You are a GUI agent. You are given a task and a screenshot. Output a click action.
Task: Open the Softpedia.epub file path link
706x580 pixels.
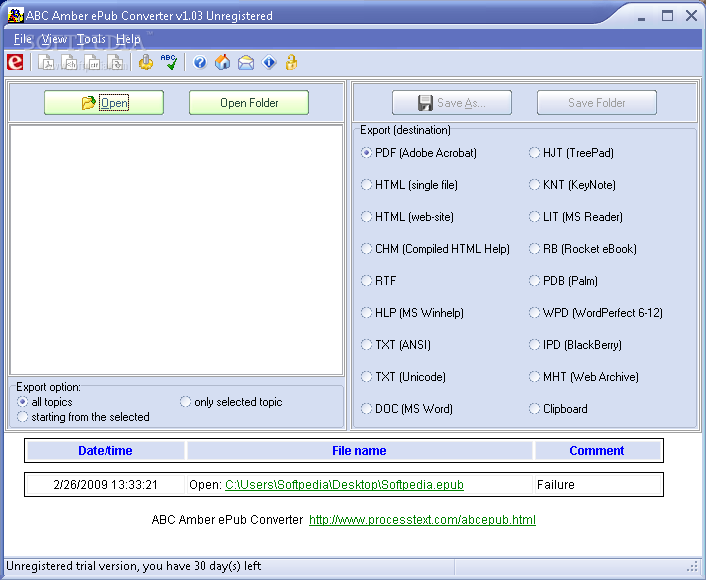[344, 485]
